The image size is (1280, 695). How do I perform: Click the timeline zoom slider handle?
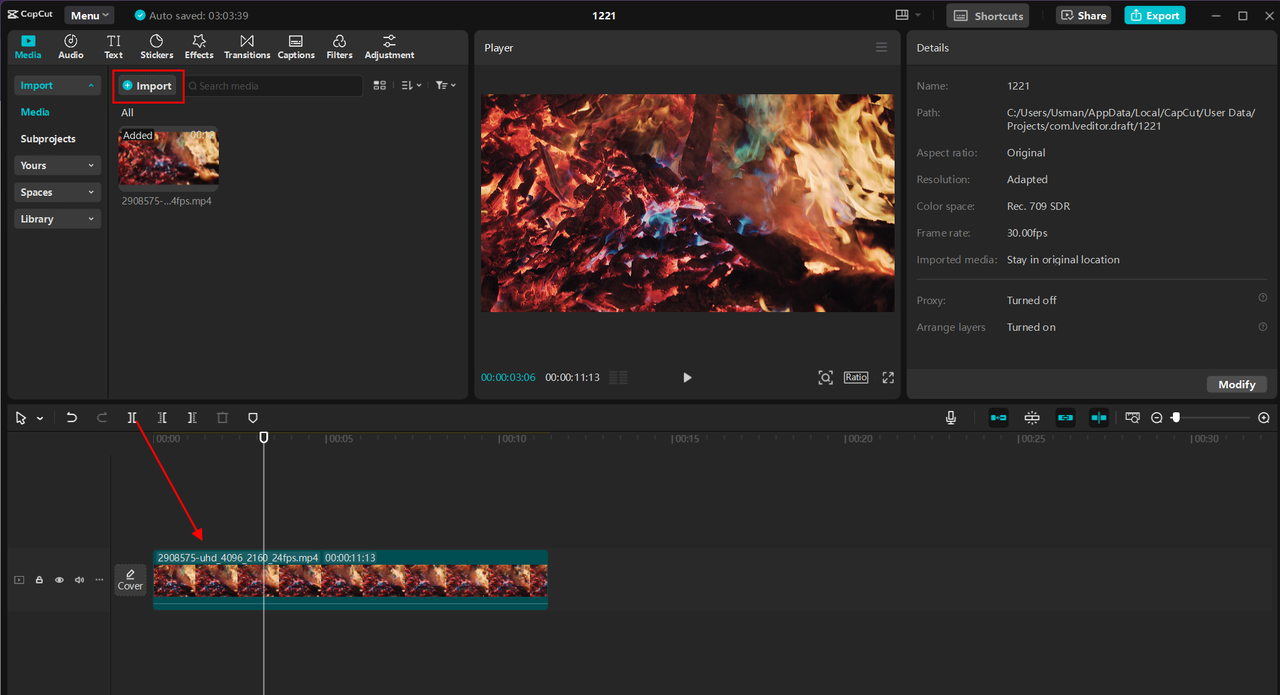click(x=1176, y=417)
